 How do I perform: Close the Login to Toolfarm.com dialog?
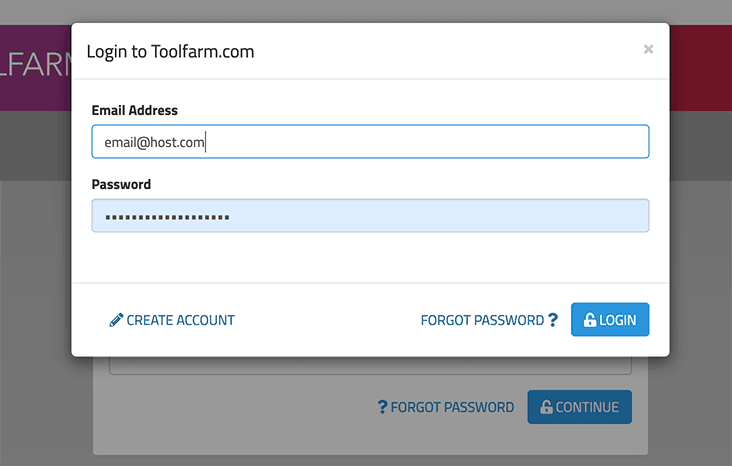coord(648,49)
